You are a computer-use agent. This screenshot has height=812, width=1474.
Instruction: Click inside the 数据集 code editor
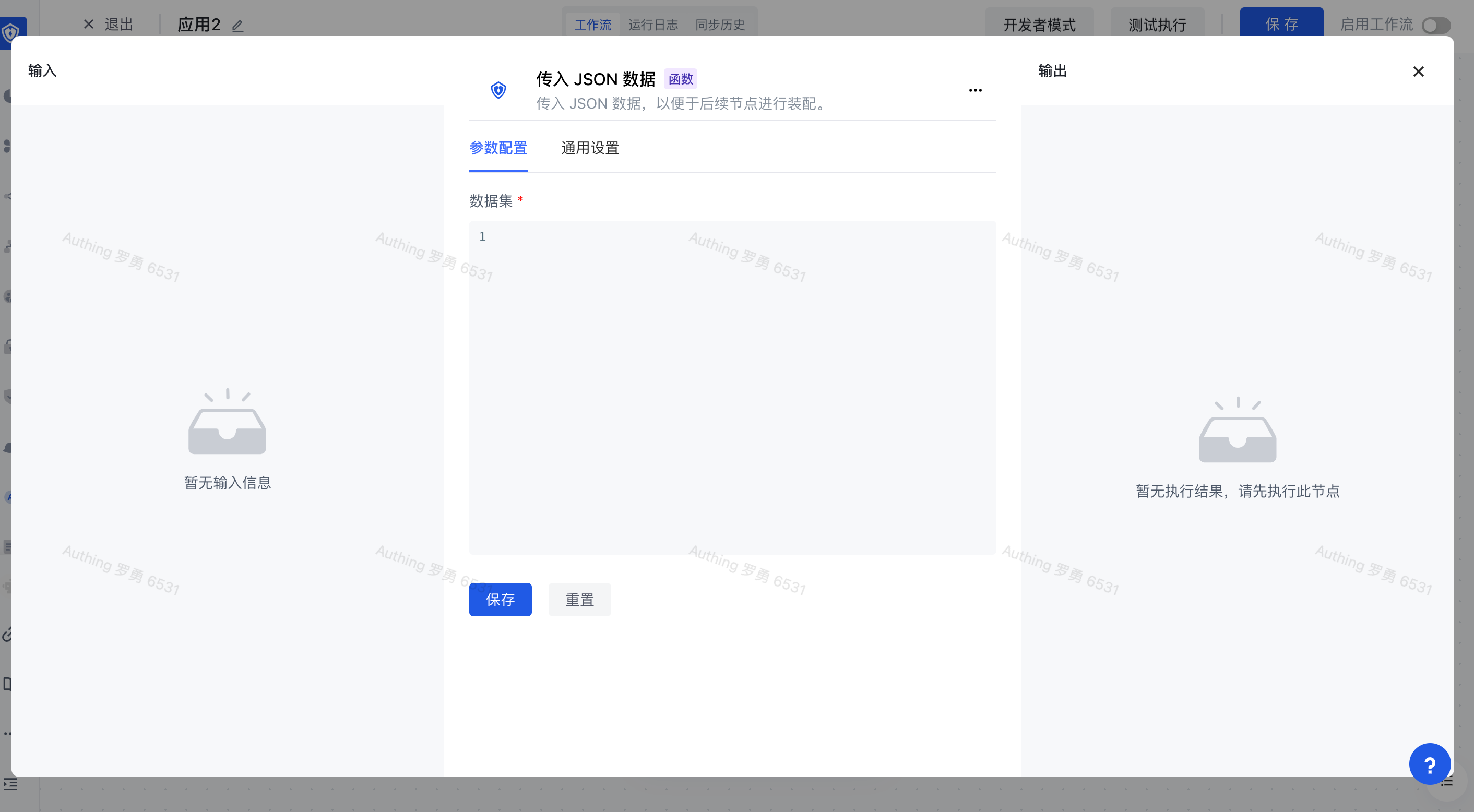732,387
